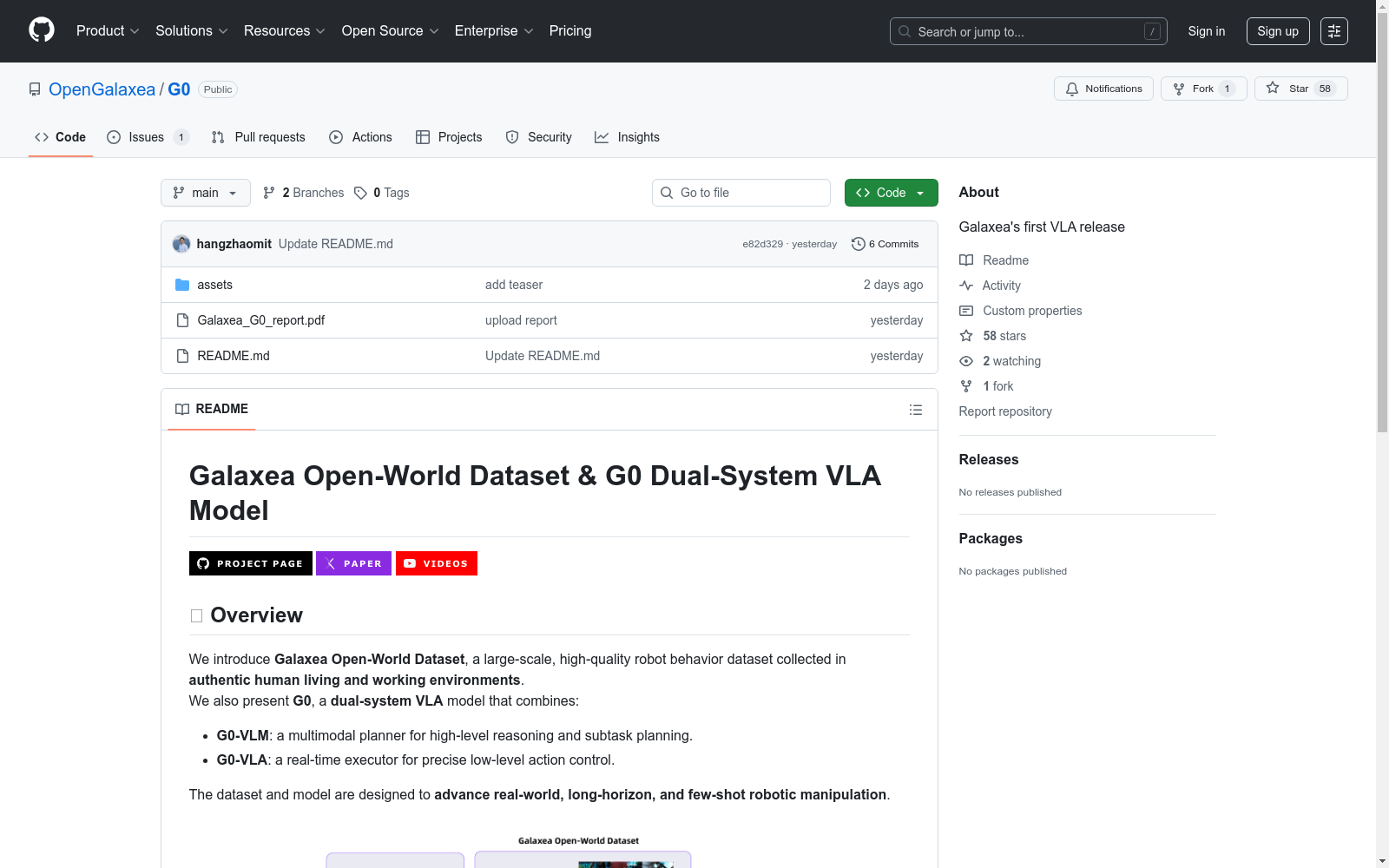Open the 6 Commits link
1389x868 pixels.
[x=885, y=244]
